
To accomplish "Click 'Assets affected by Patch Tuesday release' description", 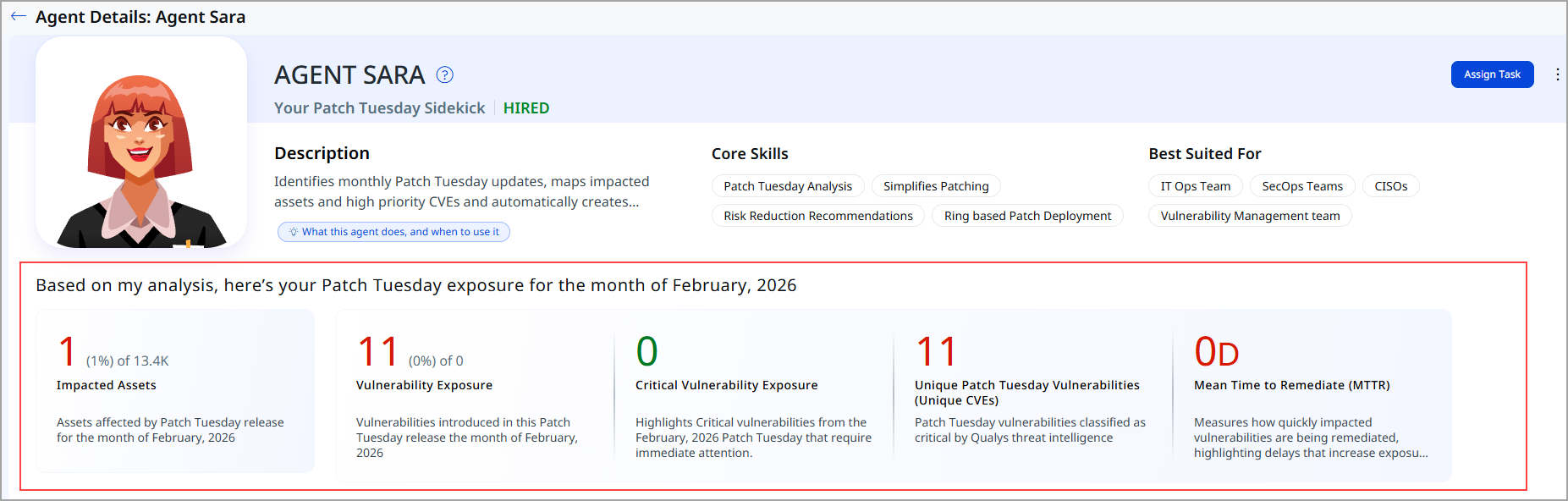I will click(170, 430).
